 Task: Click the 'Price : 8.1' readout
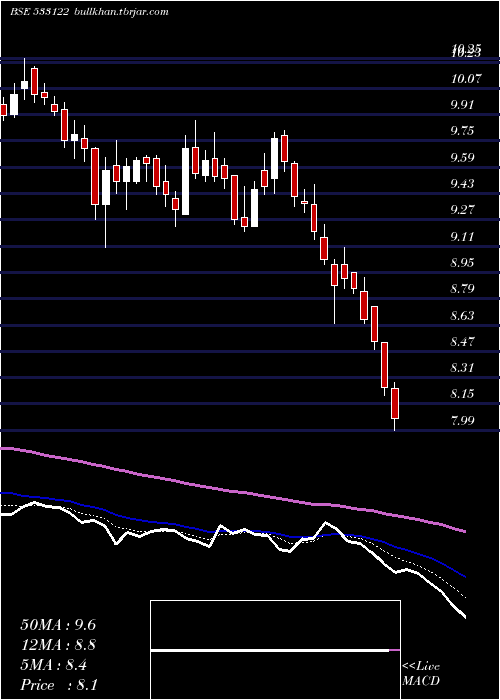(x=59, y=685)
